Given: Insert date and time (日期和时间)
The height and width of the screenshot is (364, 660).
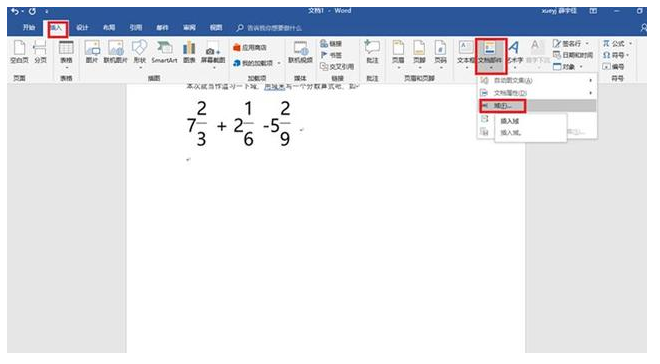Looking at the screenshot, I should coord(573,55).
